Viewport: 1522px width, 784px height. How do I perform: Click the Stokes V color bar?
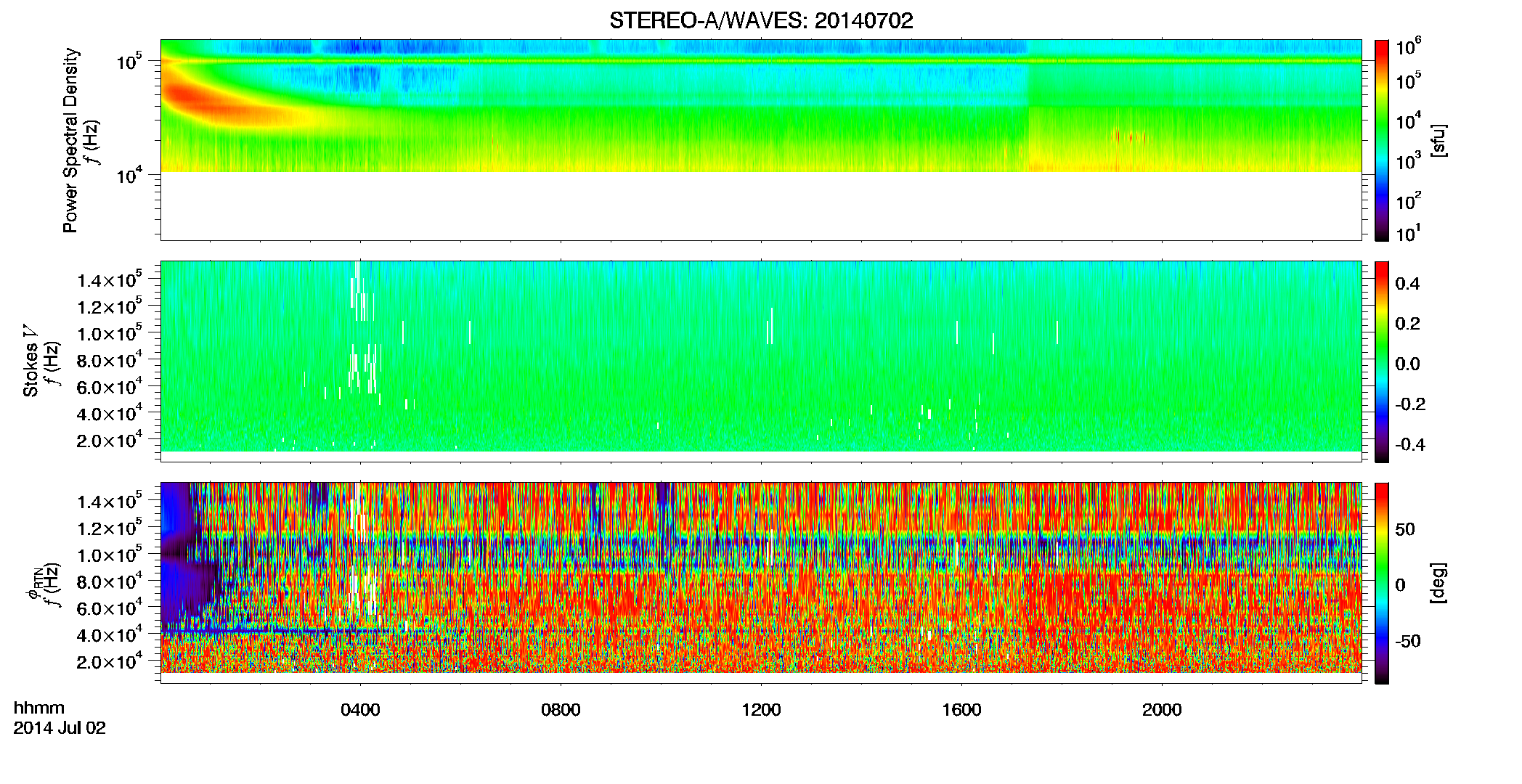tap(1382, 362)
